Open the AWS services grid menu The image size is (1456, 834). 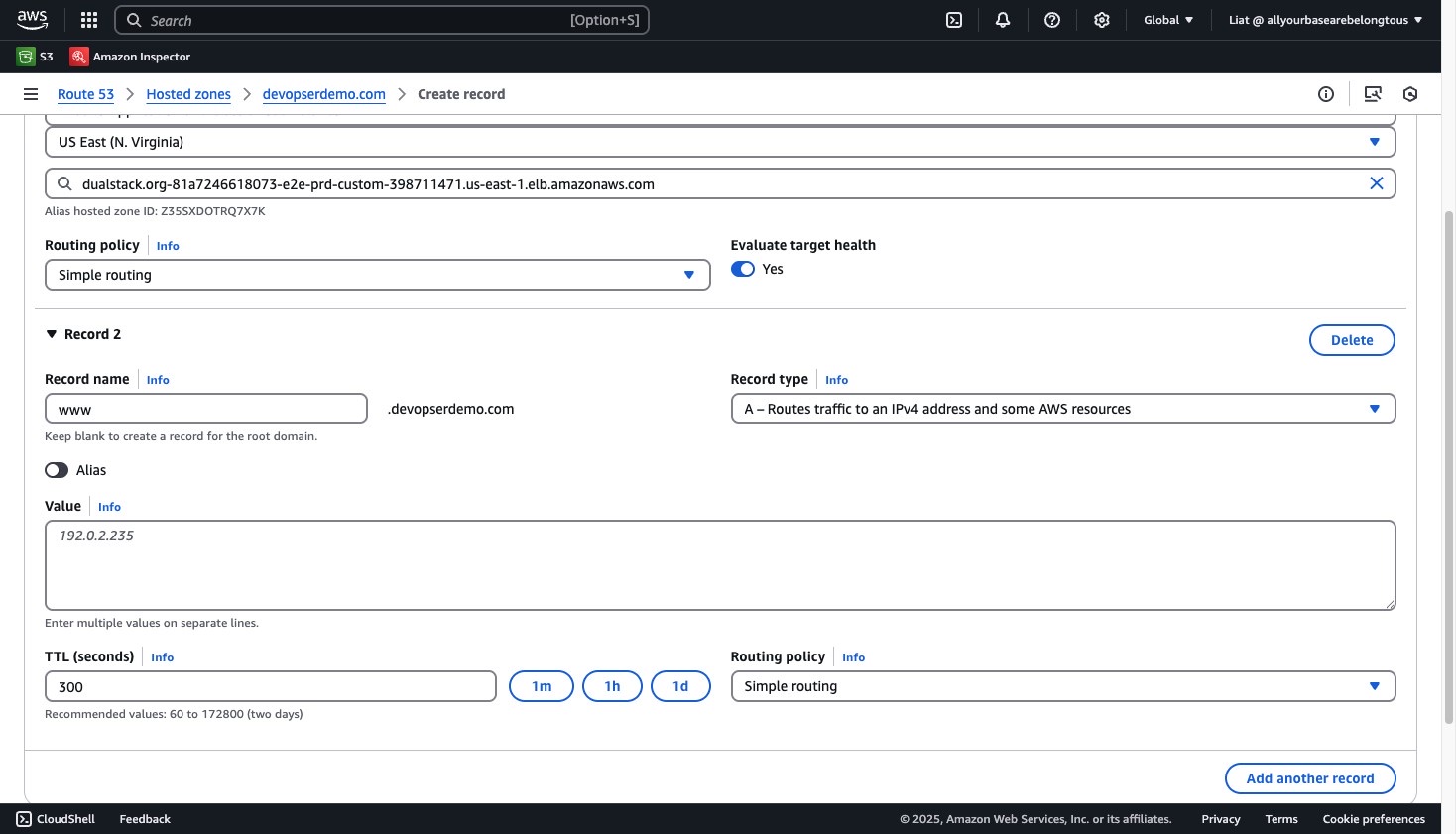(89, 20)
